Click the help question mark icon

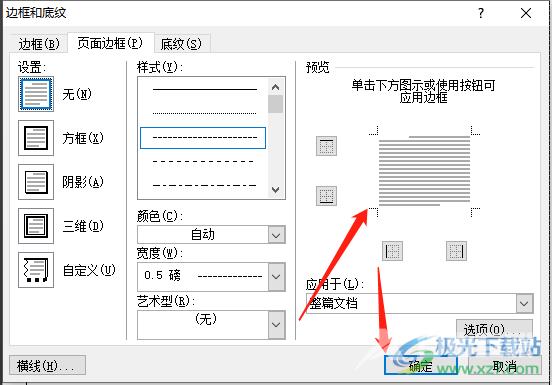[481, 13]
